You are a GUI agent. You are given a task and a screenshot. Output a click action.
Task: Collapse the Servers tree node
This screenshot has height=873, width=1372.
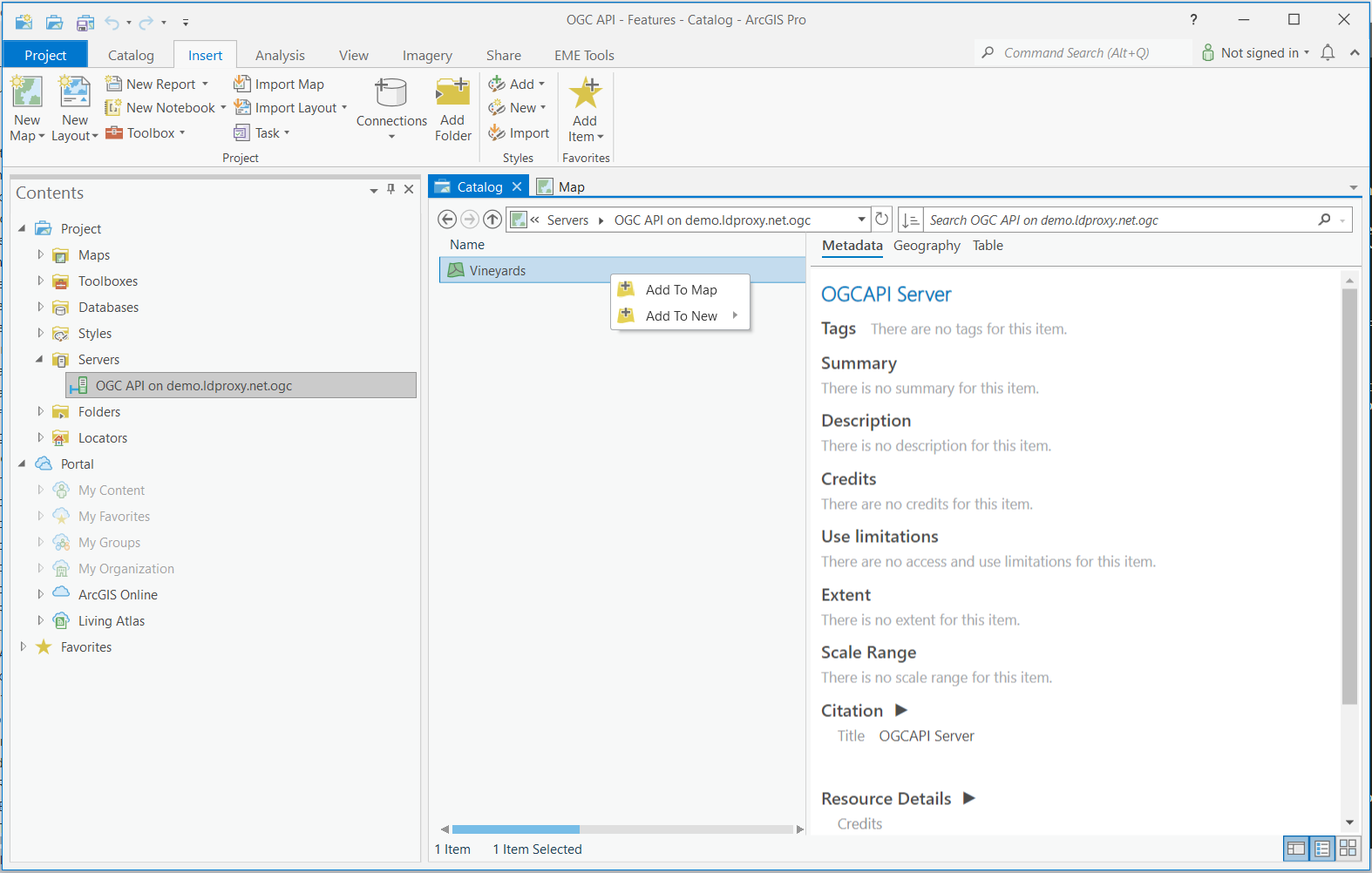point(39,359)
